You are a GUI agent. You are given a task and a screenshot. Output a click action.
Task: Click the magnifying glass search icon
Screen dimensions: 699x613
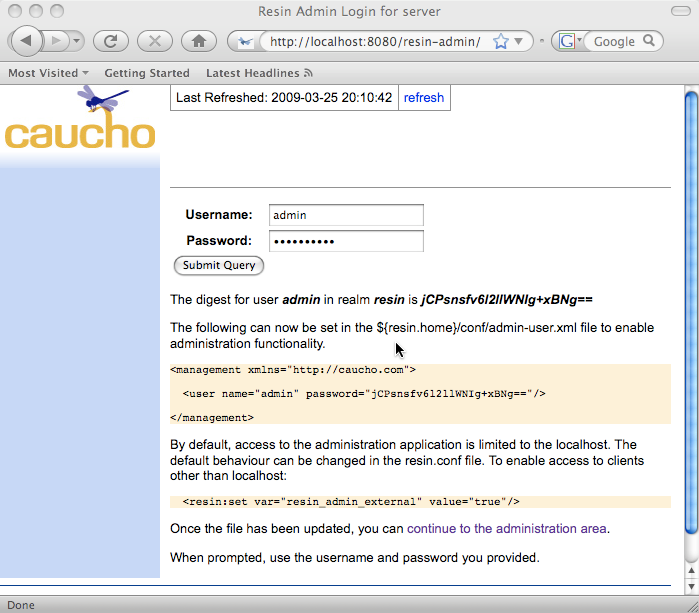click(649, 41)
